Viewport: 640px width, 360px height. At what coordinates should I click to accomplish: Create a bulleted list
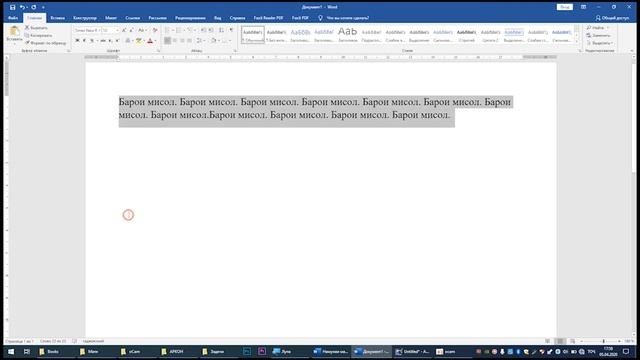167,30
